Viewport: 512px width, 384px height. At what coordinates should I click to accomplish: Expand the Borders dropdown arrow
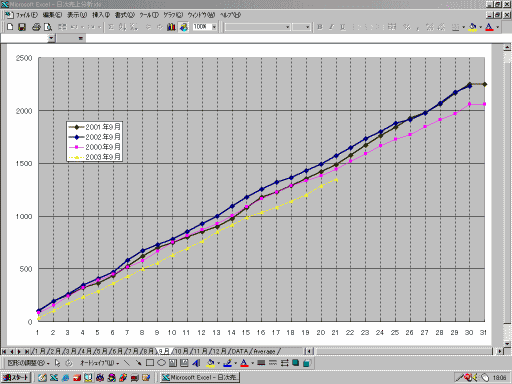point(463,27)
